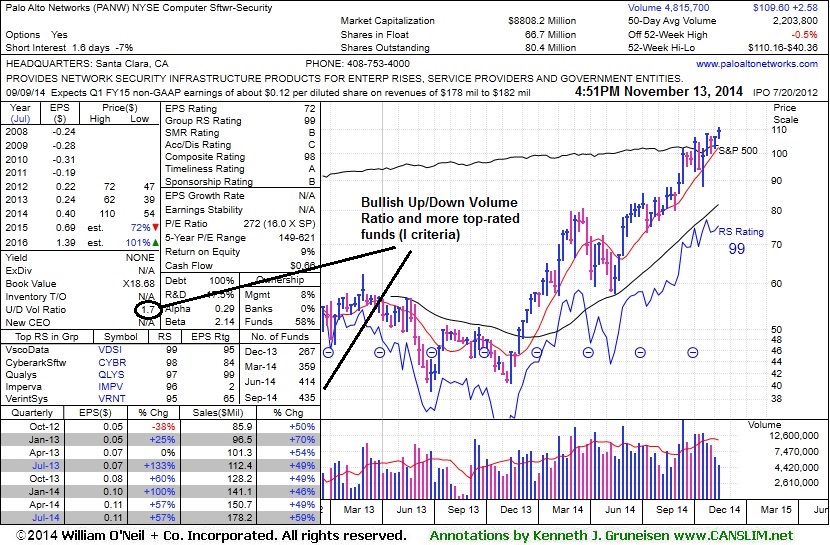
Task: Click the Funds 58% ownership entry
Action: click(280, 322)
